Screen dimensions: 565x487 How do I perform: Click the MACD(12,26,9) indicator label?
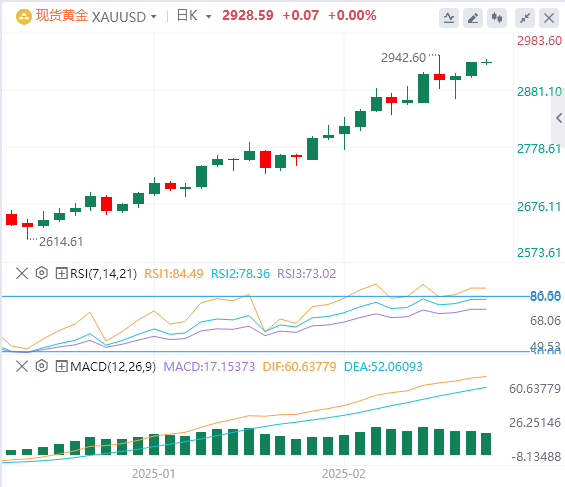coord(113,366)
